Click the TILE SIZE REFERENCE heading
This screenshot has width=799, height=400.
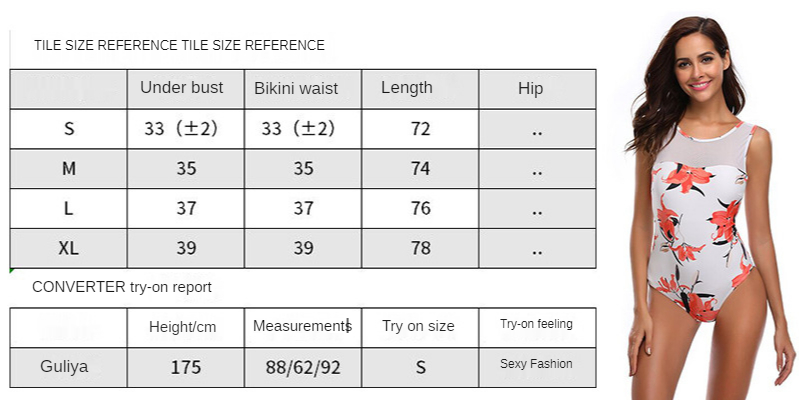[x=179, y=45]
